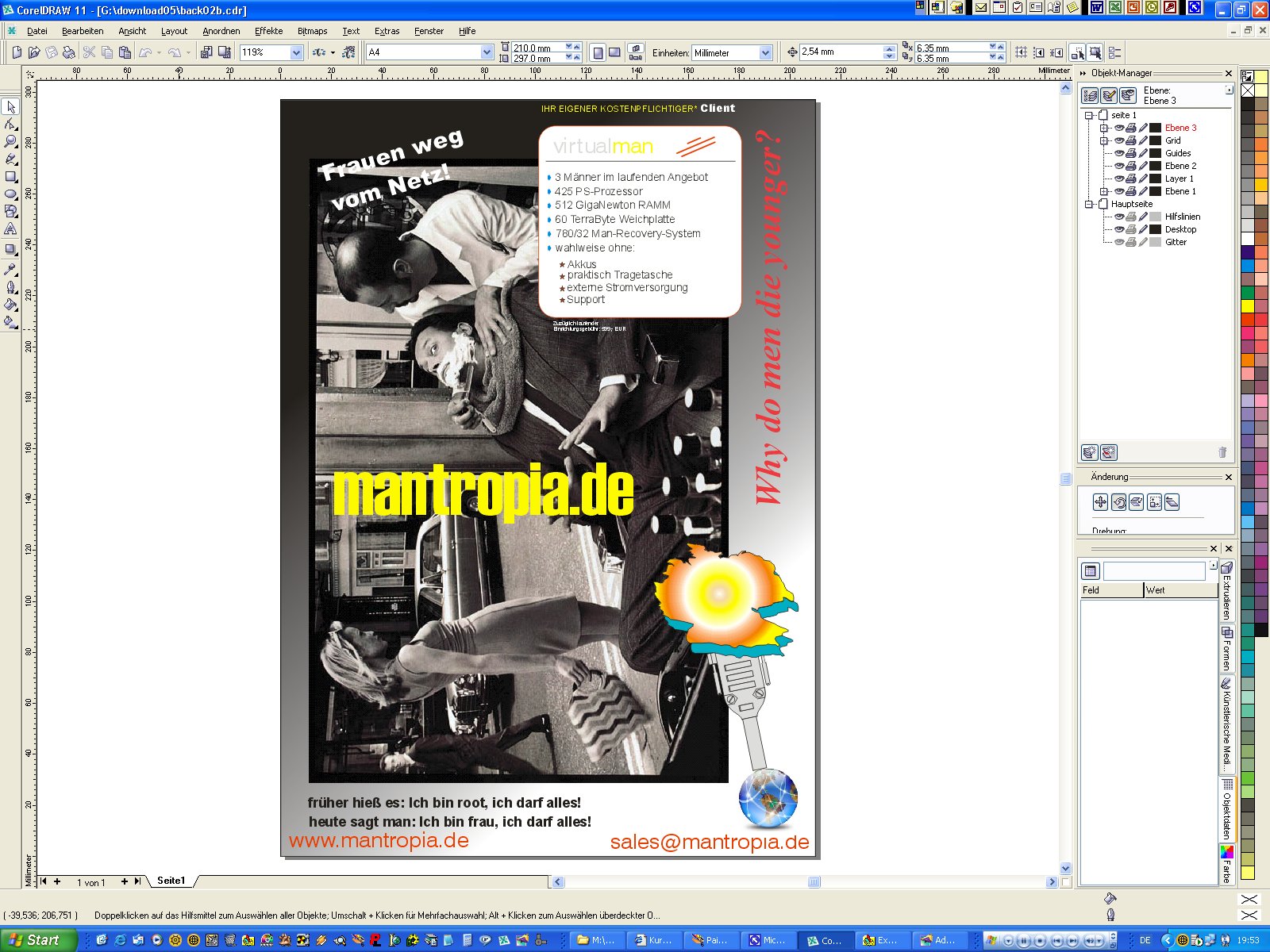
Task: Open the Extrudieren docker tab
Action: pyautogui.click(x=1226, y=591)
